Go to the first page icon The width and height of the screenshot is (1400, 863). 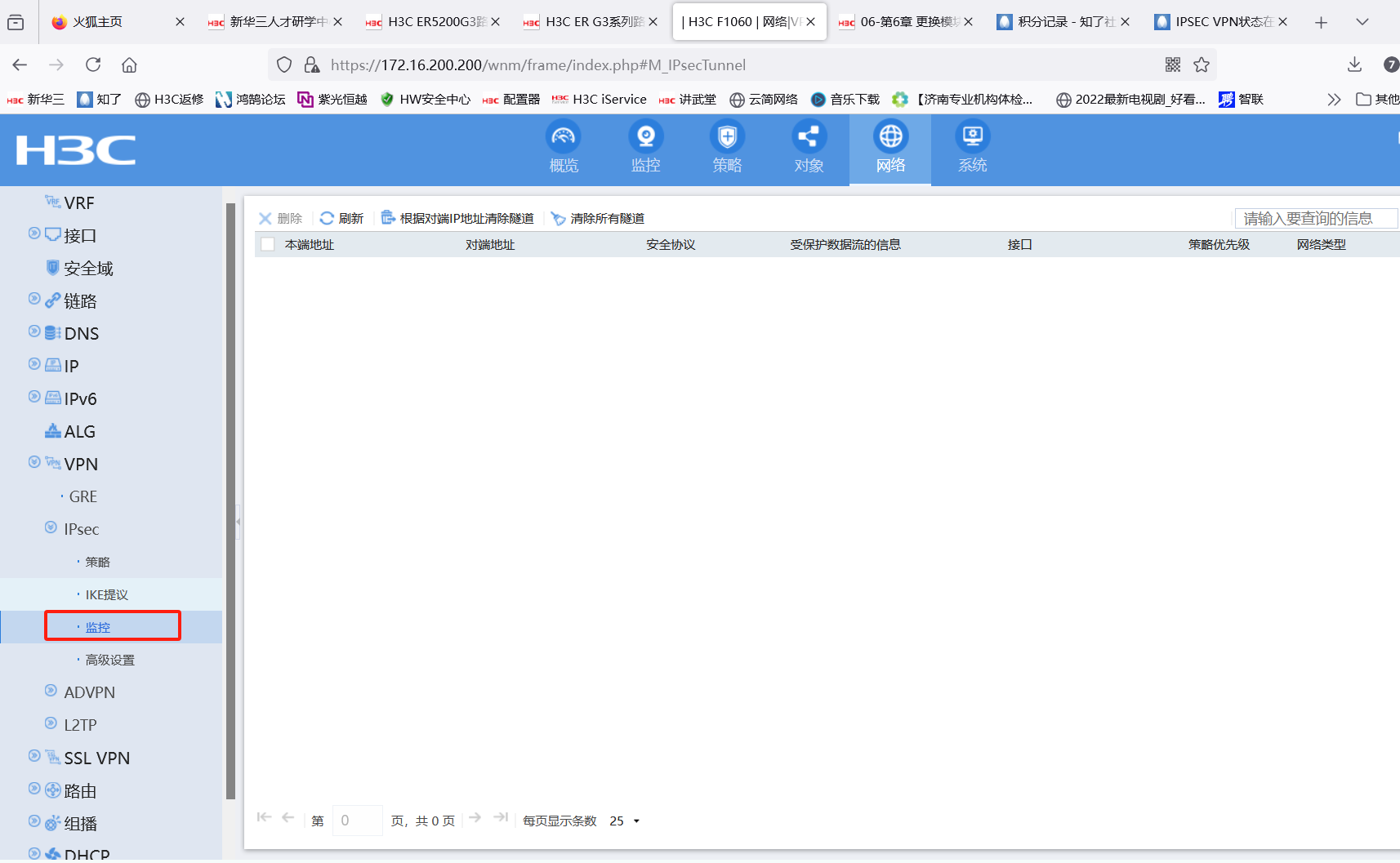[264, 817]
